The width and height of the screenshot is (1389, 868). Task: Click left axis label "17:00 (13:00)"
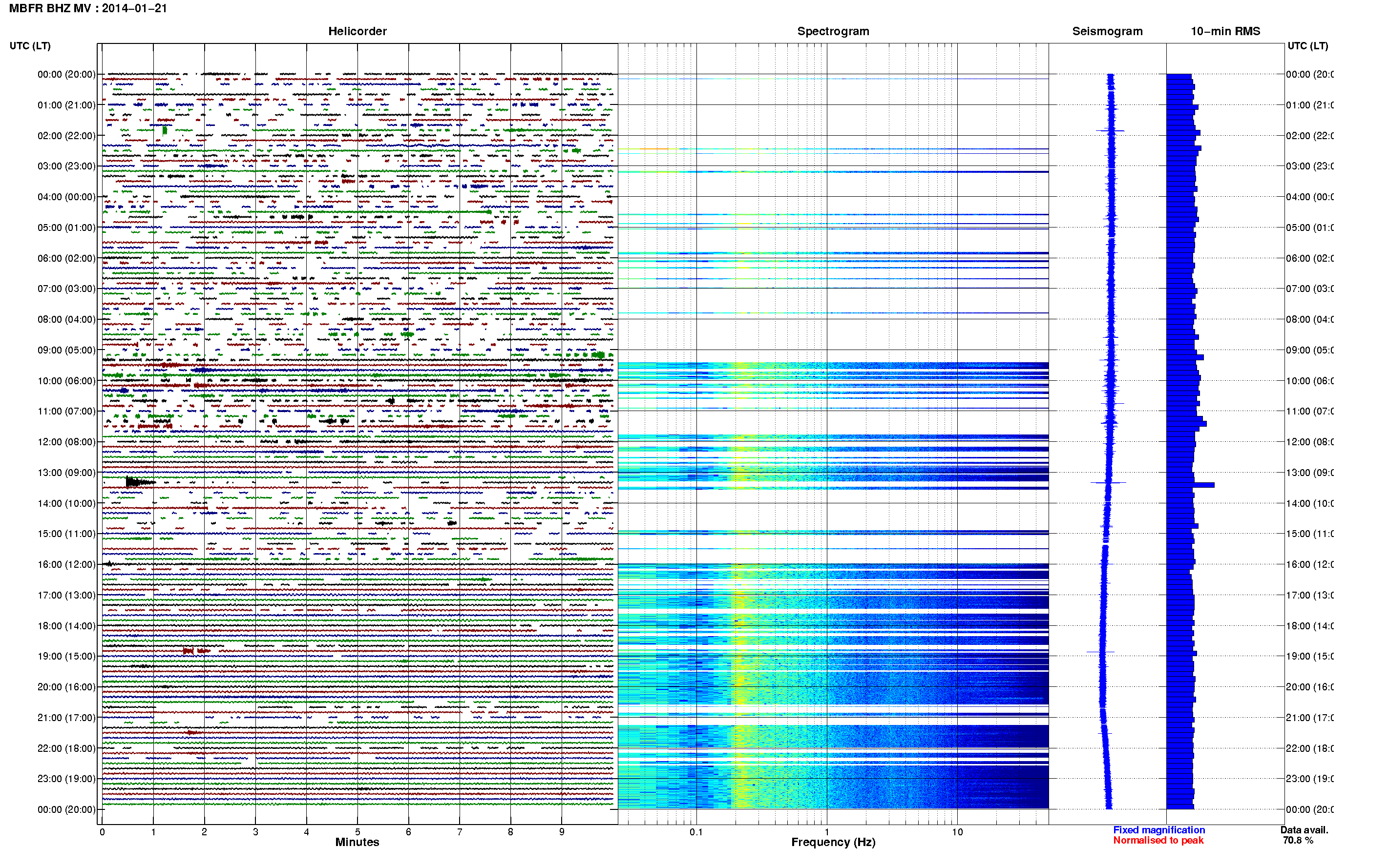[x=66, y=595]
